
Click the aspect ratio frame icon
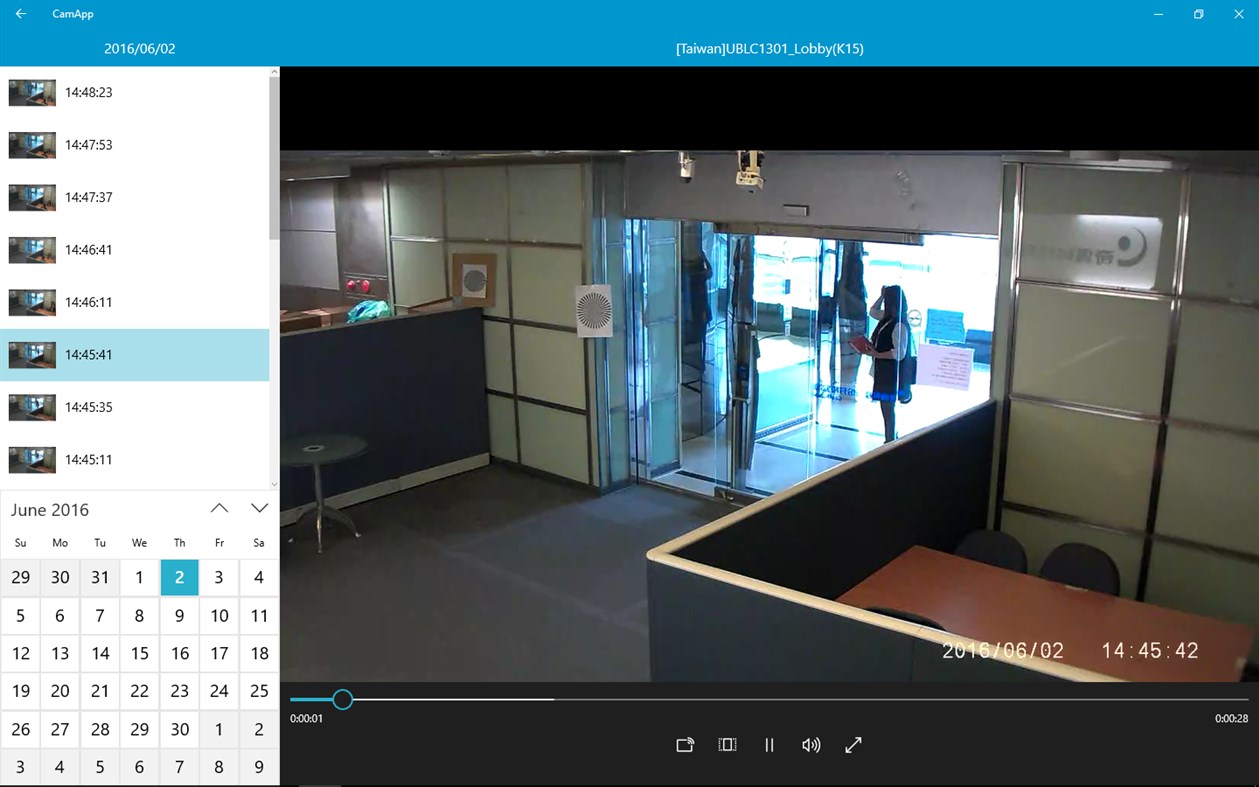(727, 745)
